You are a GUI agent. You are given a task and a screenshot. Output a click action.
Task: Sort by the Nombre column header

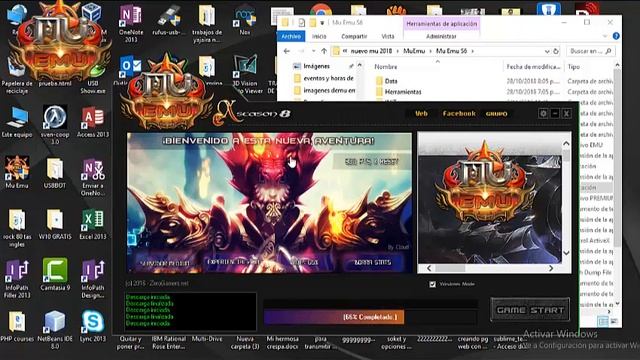pyautogui.click(x=386, y=67)
